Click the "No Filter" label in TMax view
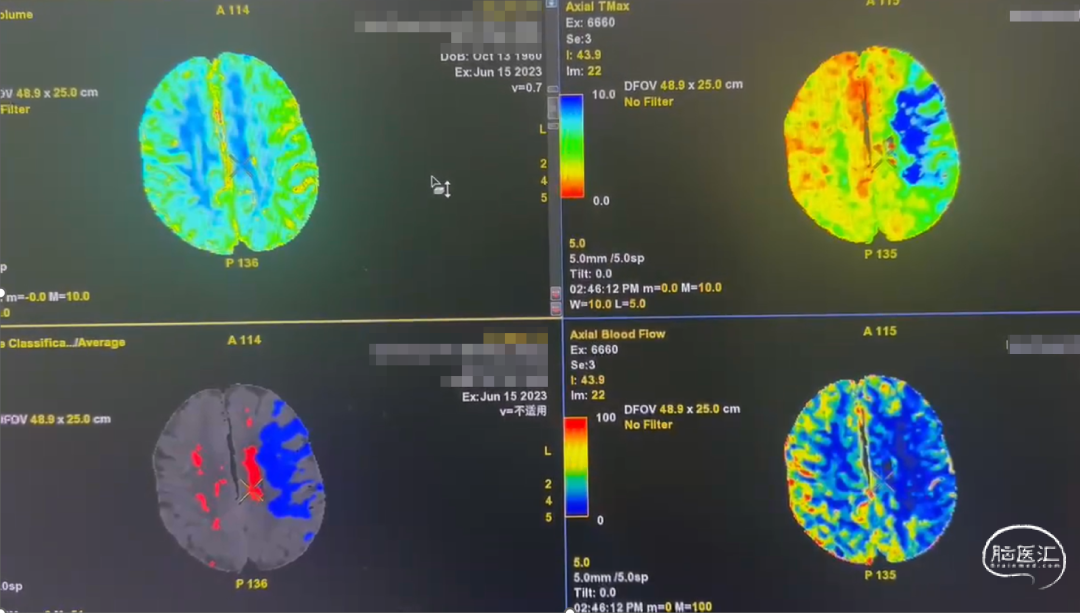The height and width of the screenshot is (613, 1080). (x=649, y=102)
